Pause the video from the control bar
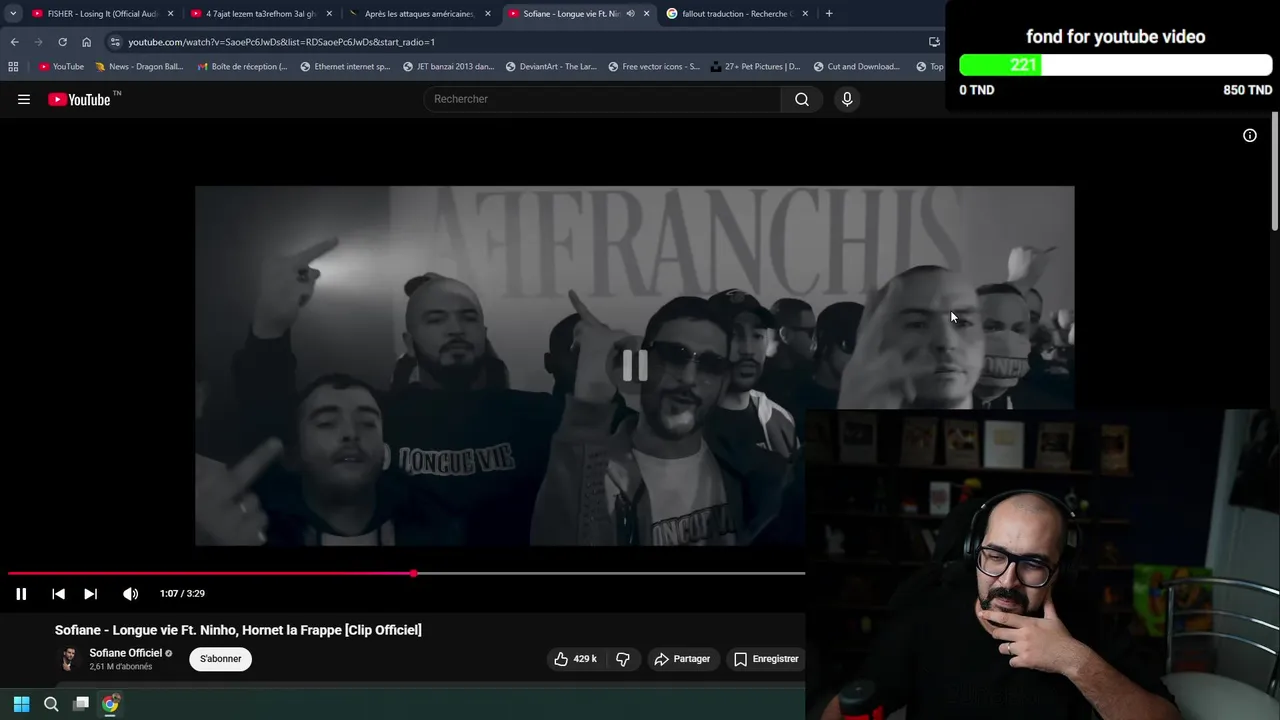 (21, 594)
